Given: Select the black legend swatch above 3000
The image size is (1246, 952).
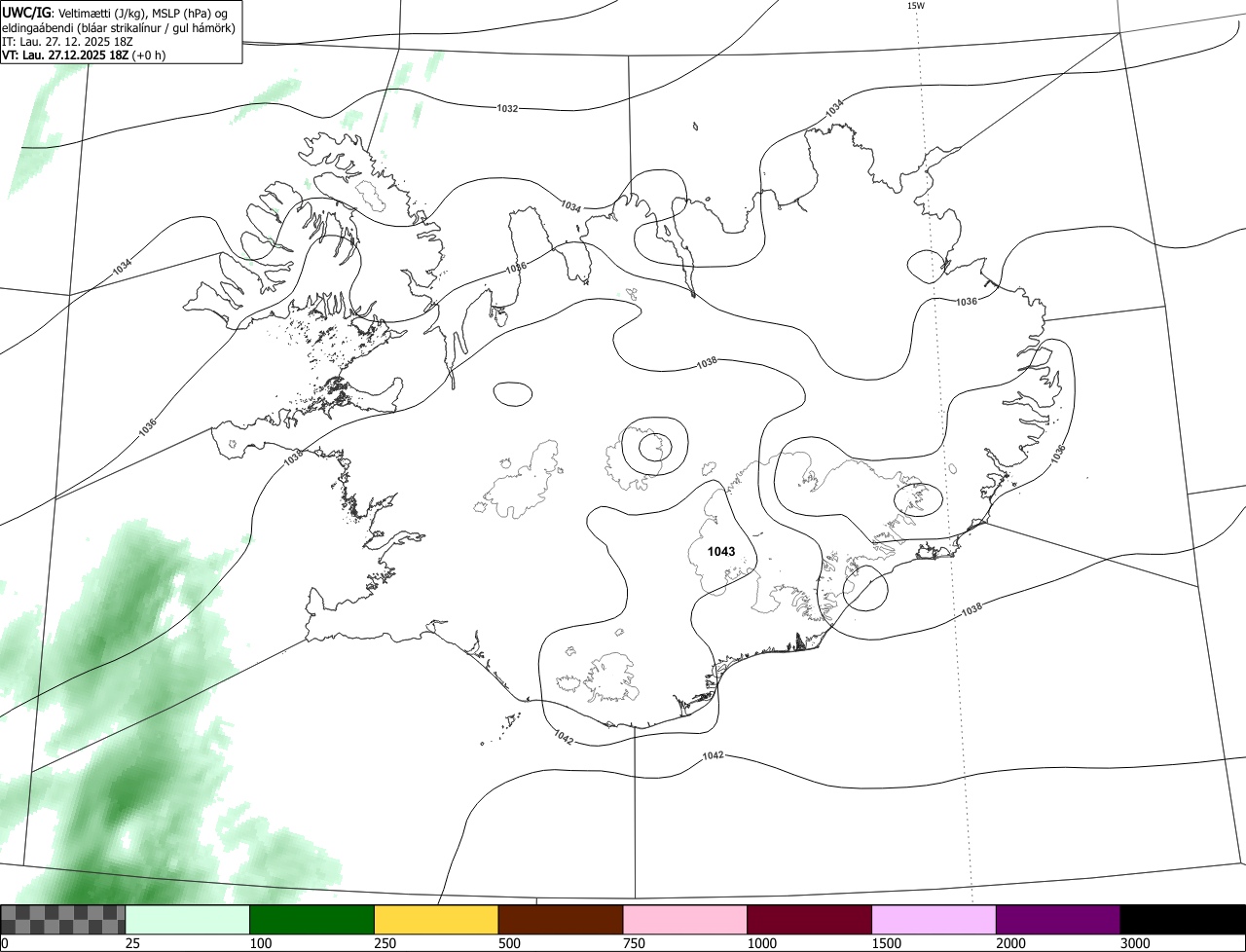Looking at the screenshot, I should tap(1183, 920).
